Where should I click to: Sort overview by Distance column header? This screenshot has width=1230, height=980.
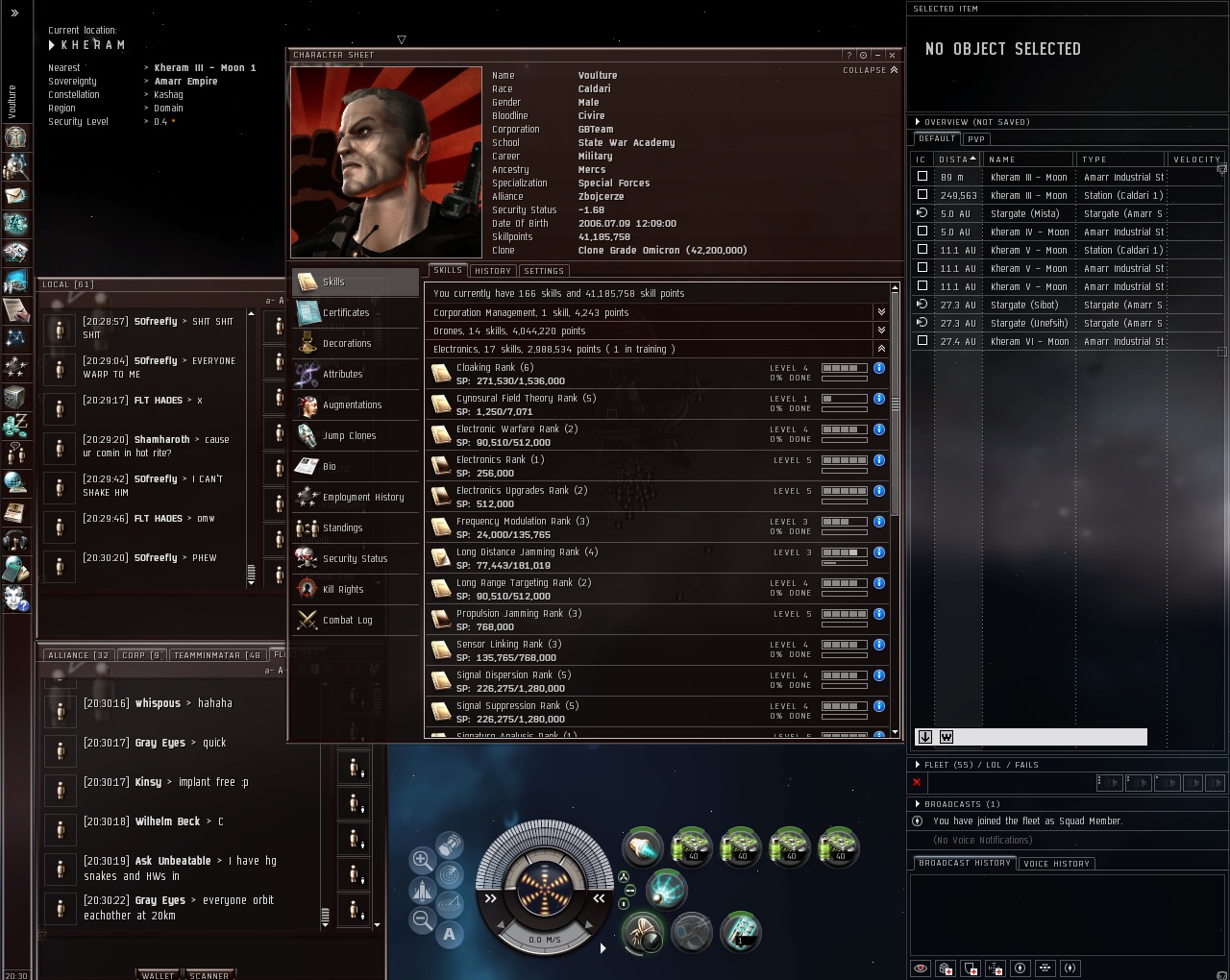[957, 159]
